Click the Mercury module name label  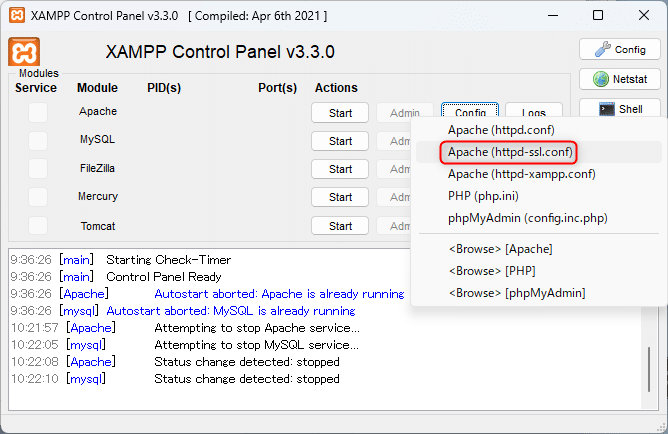pyautogui.click(x=98, y=196)
